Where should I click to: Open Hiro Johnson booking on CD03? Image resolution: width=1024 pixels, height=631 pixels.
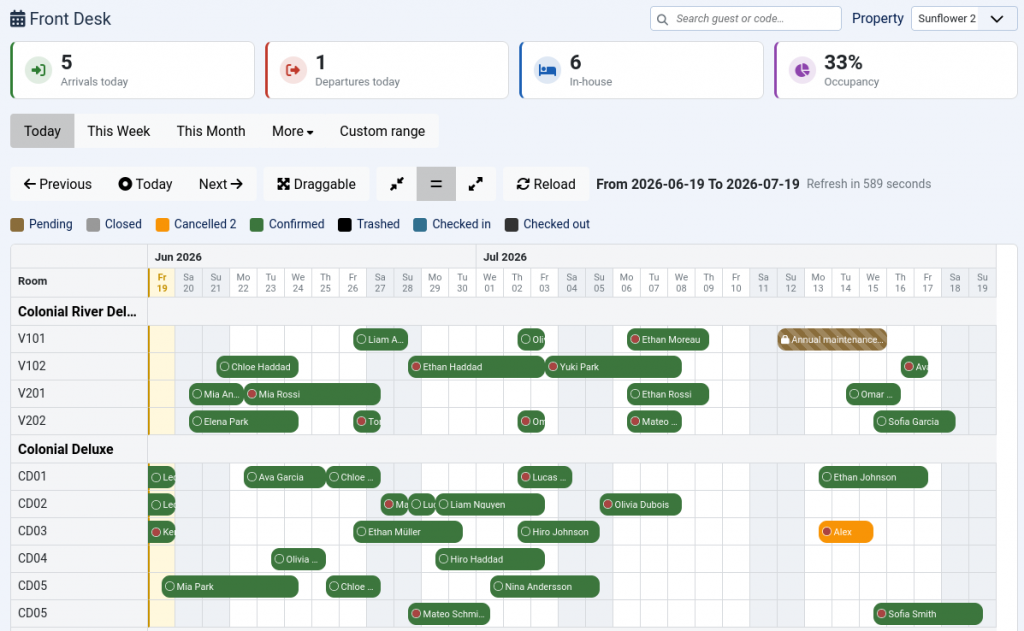[x=558, y=532]
